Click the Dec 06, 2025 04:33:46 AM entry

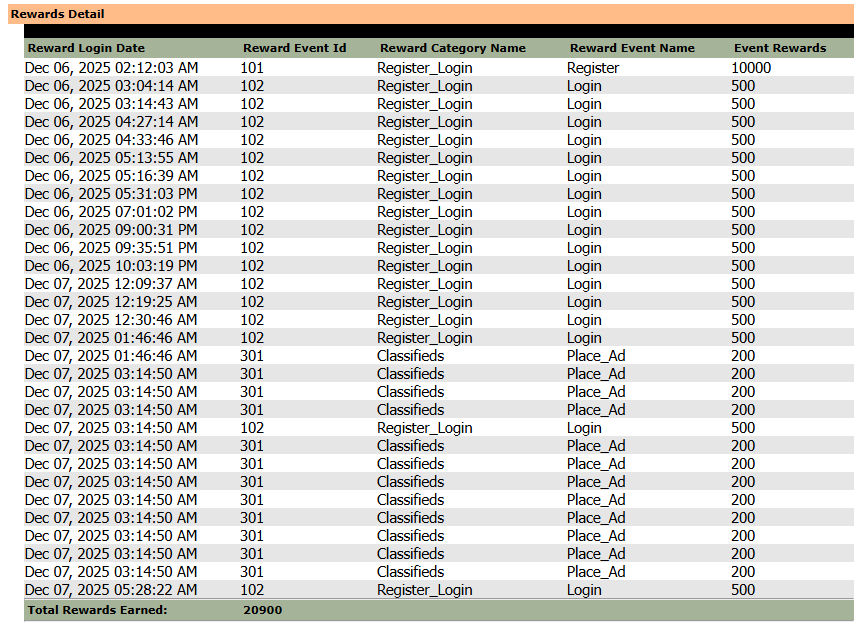111,140
